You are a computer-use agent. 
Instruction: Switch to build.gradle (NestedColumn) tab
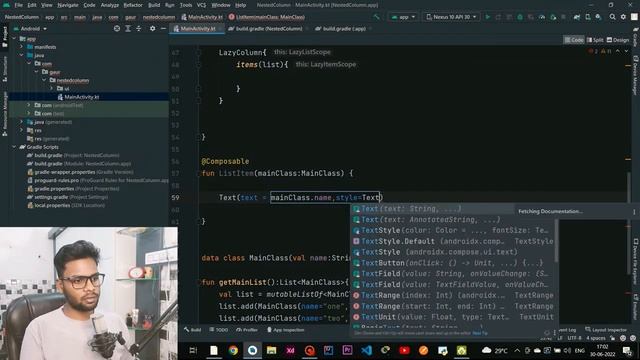265,29
